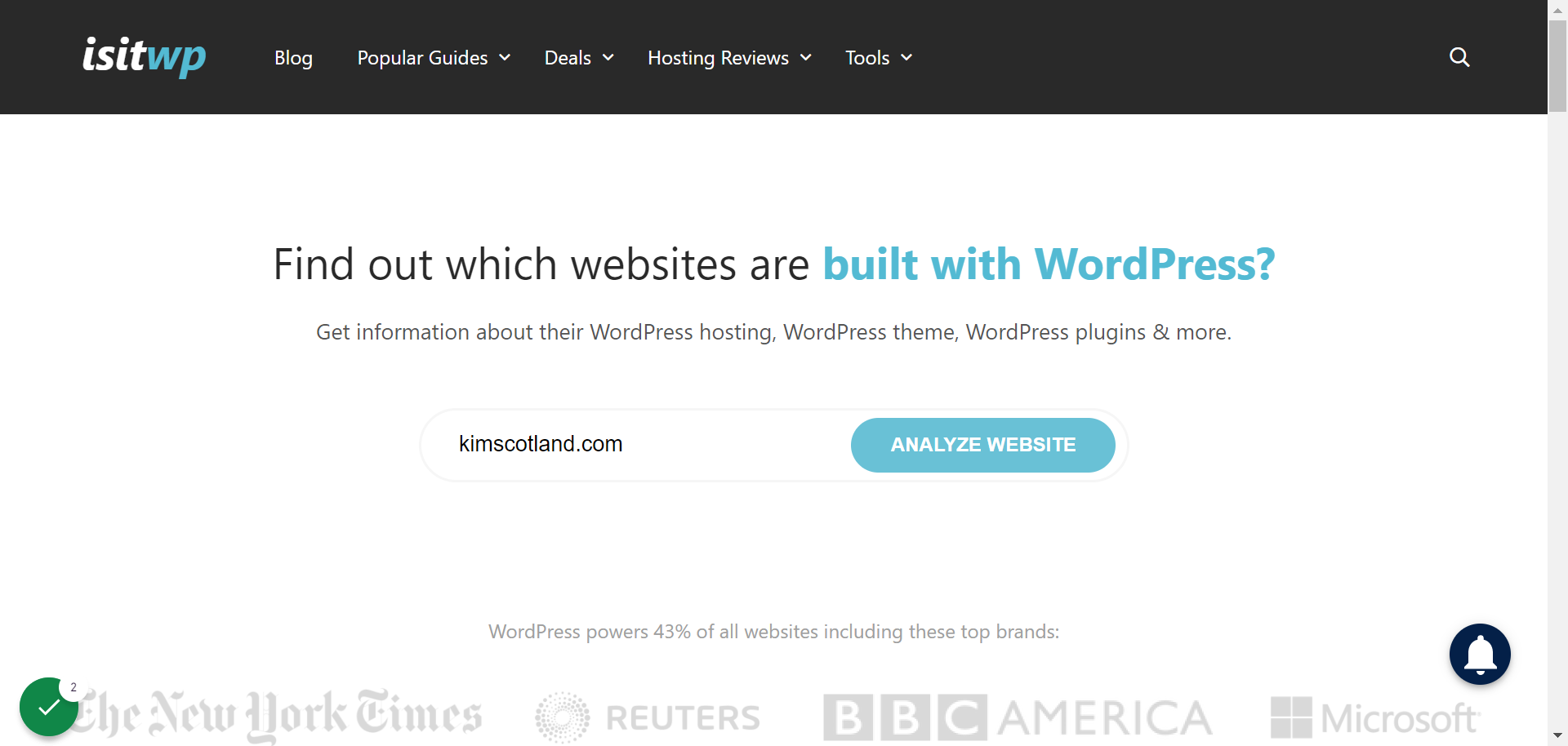Open the Hosting Reviews menu

tap(729, 58)
